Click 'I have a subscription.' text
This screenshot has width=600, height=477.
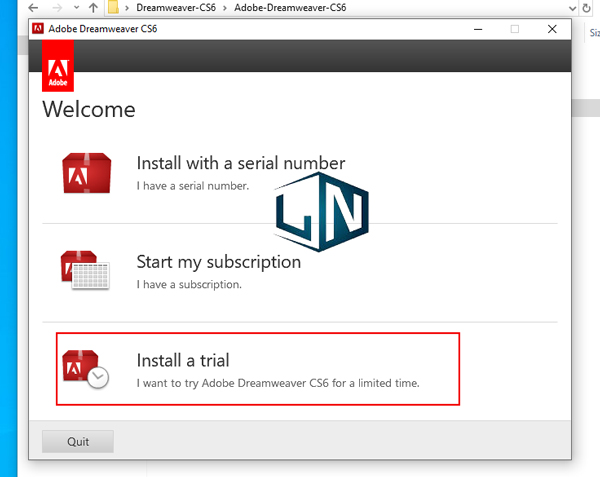pyautogui.click(x=189, y=285)
